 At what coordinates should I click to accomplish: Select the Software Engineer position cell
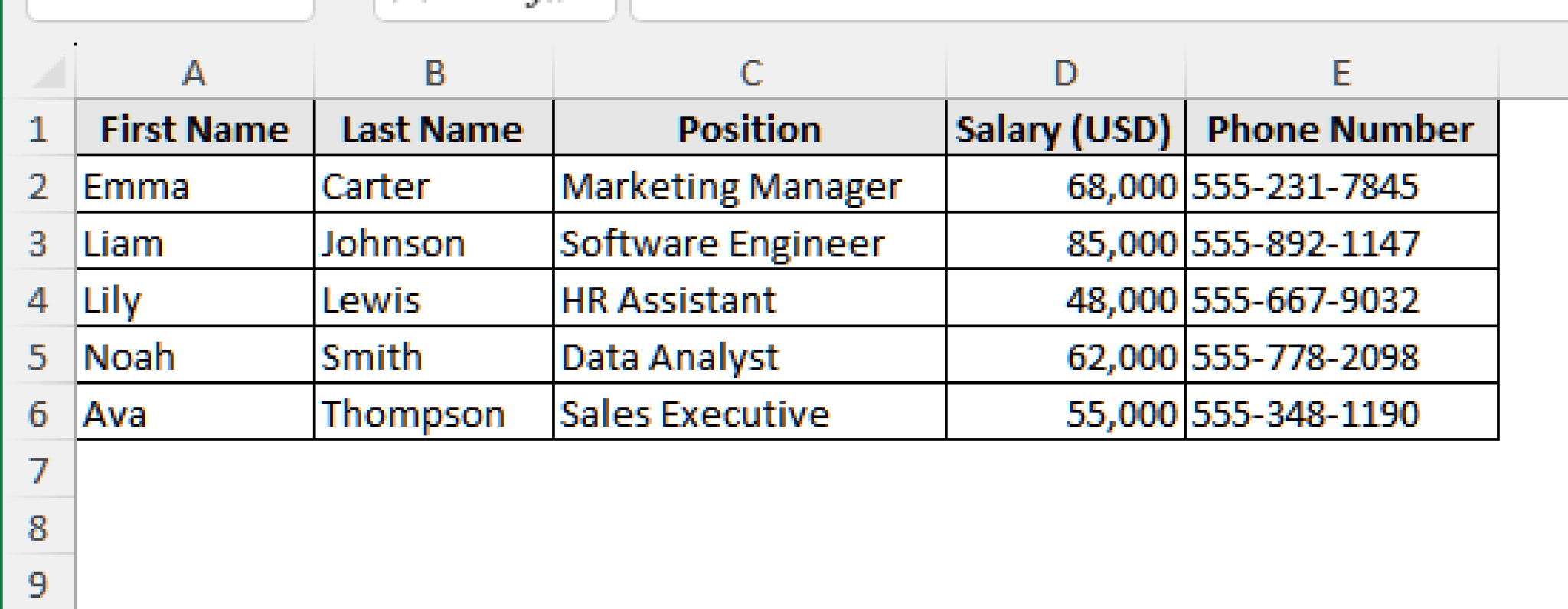point(750,242)
